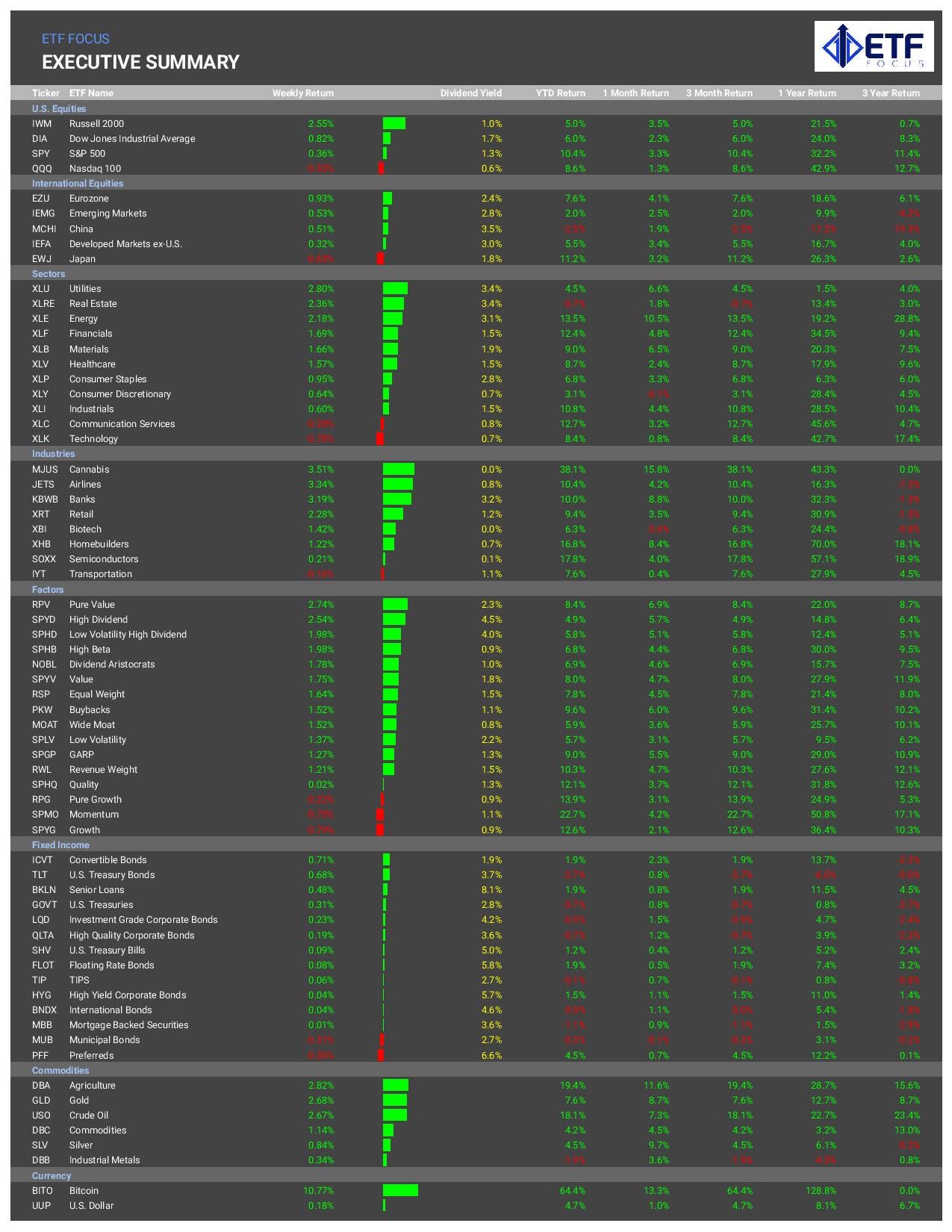The image size is (952, 1232).
Task: Click the 2.80% weekly return for Utilities
Action: (321, 288)
